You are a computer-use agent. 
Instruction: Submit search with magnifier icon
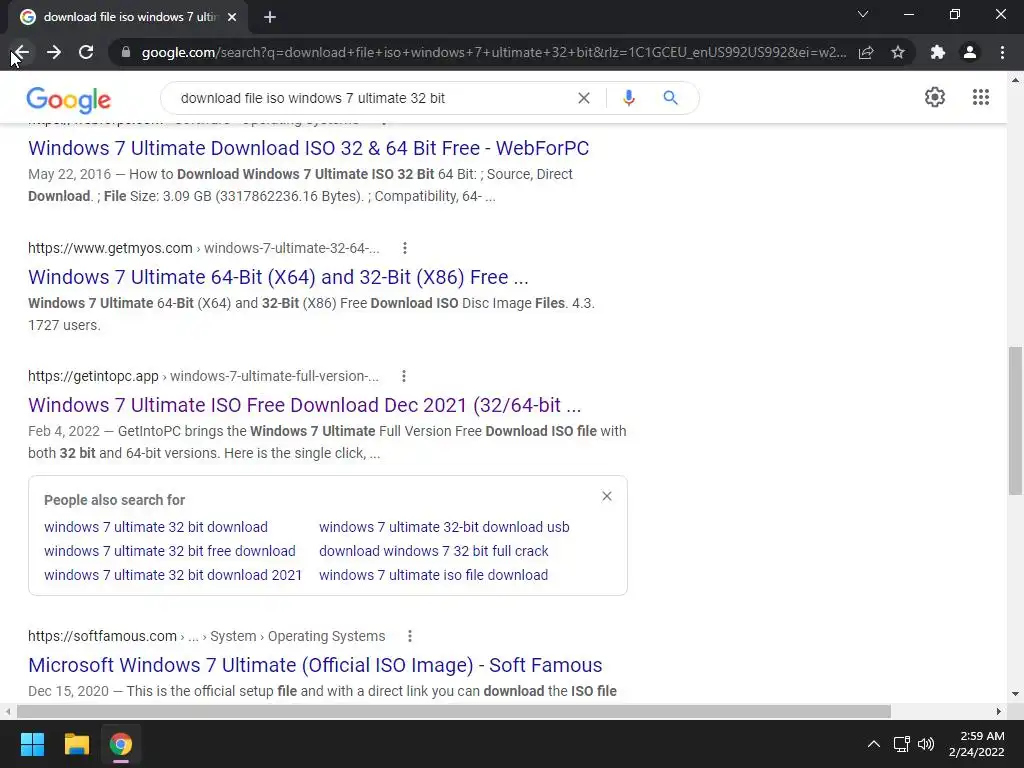pos(670,98)
